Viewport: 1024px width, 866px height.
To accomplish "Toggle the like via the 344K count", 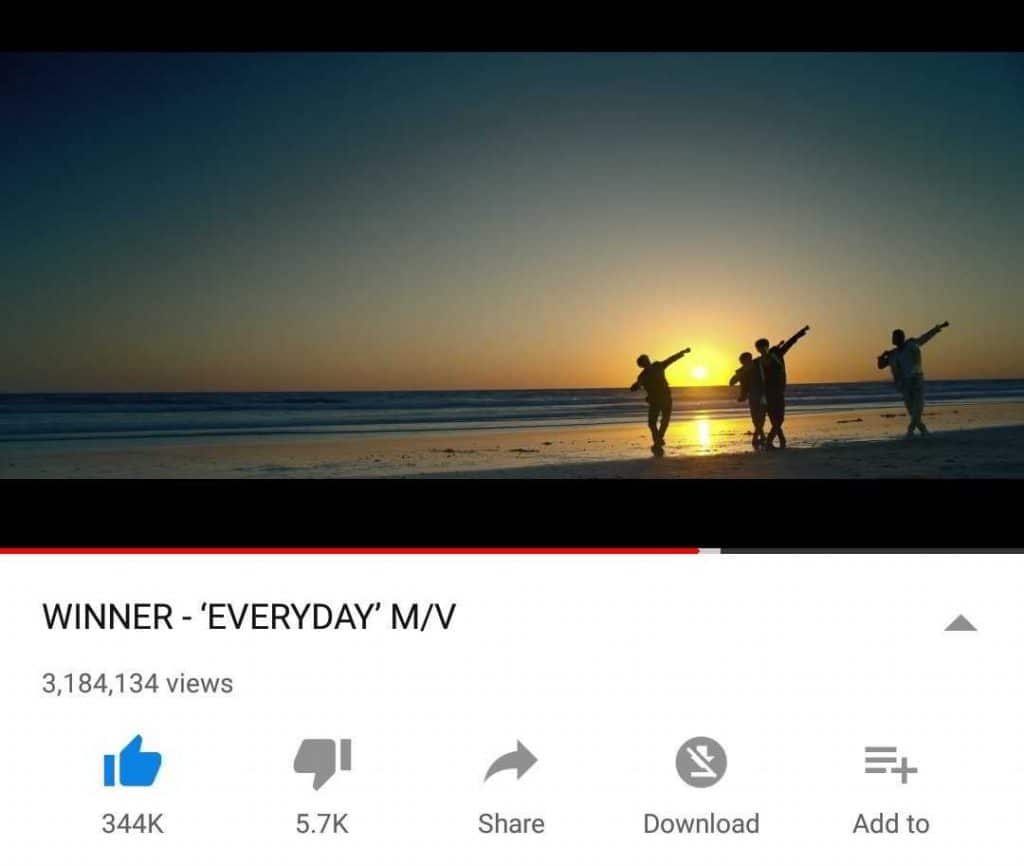I will tap(133, 824).
